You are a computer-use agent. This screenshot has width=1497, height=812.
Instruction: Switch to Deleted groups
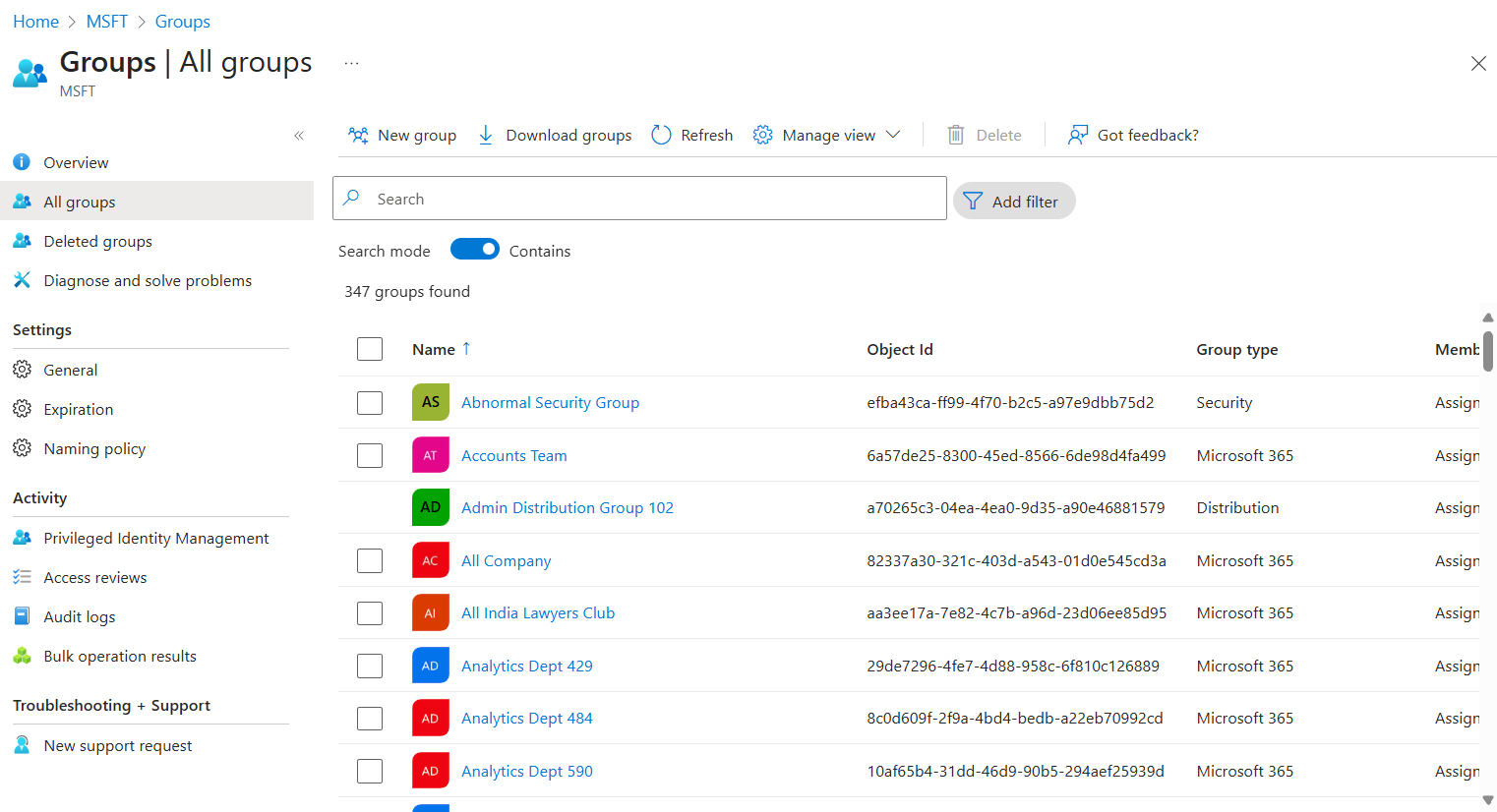97,241
